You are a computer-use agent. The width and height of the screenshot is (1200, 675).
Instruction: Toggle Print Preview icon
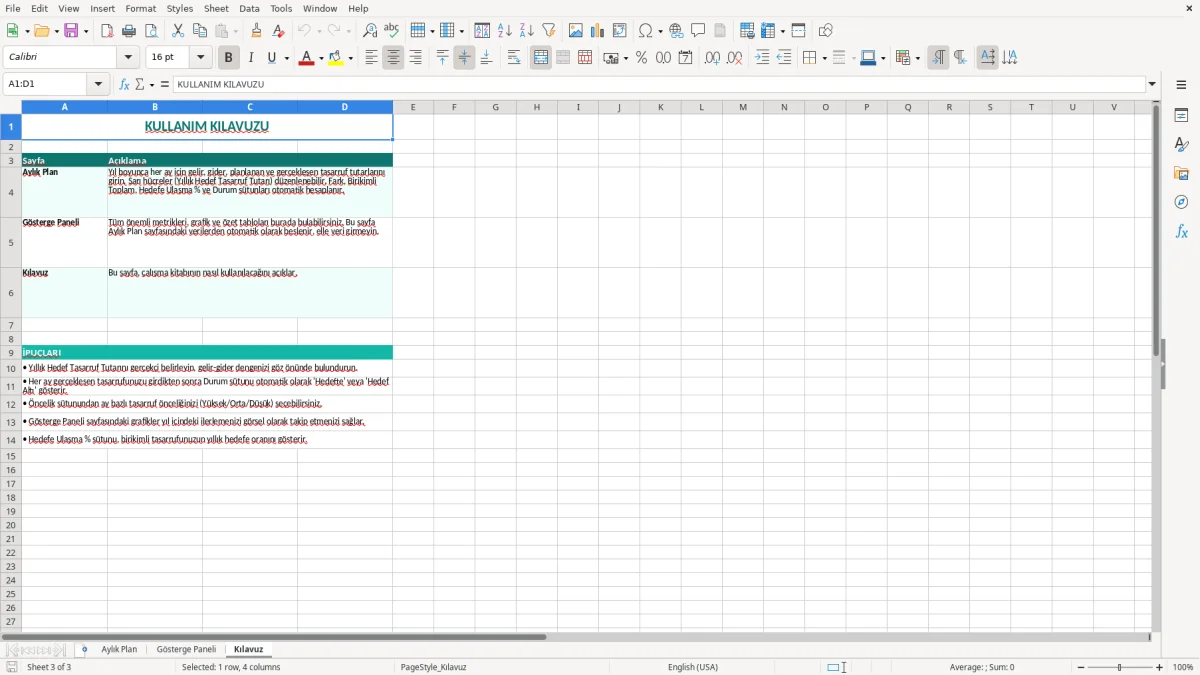click(151, 31)
